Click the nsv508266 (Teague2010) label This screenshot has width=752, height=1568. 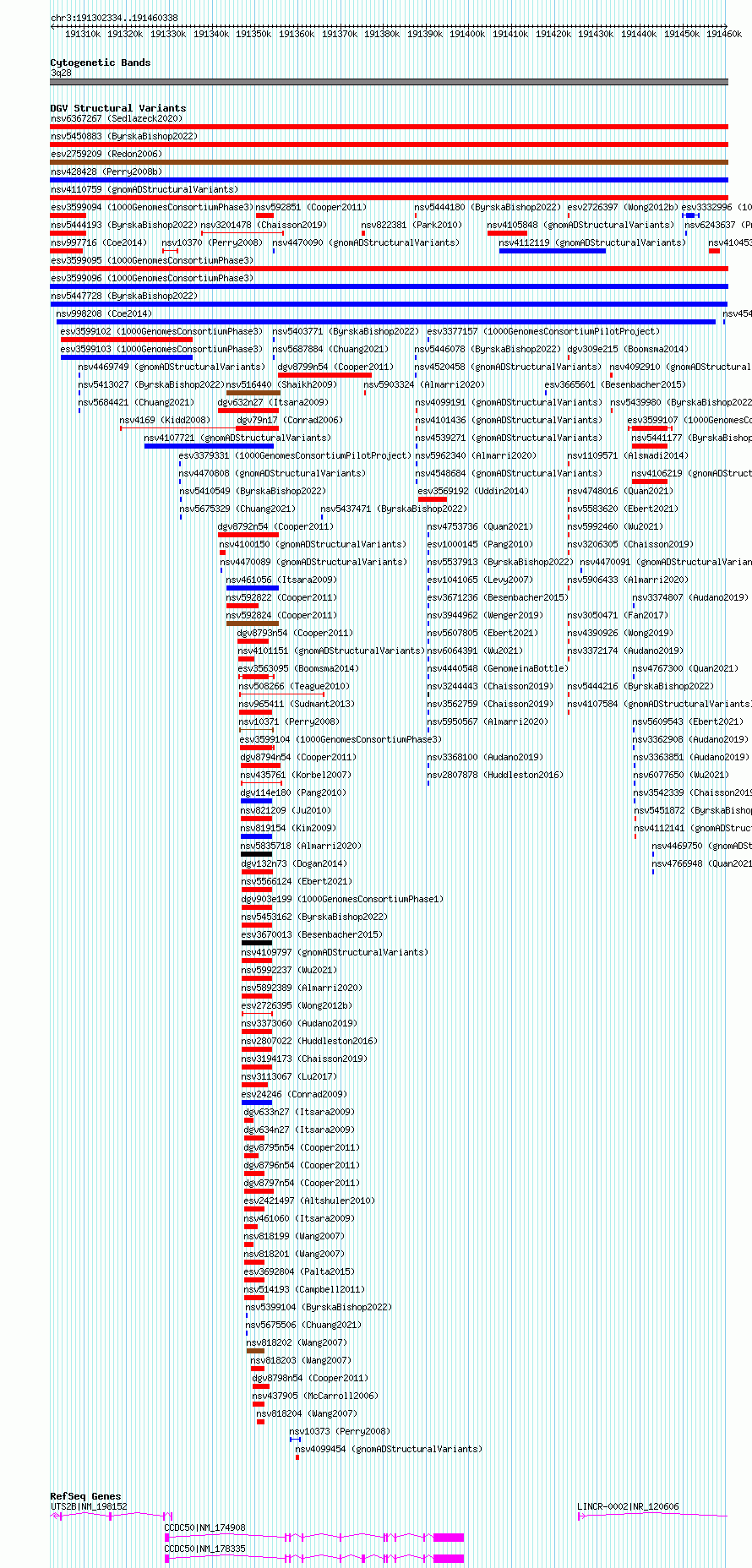click(295, 687)
